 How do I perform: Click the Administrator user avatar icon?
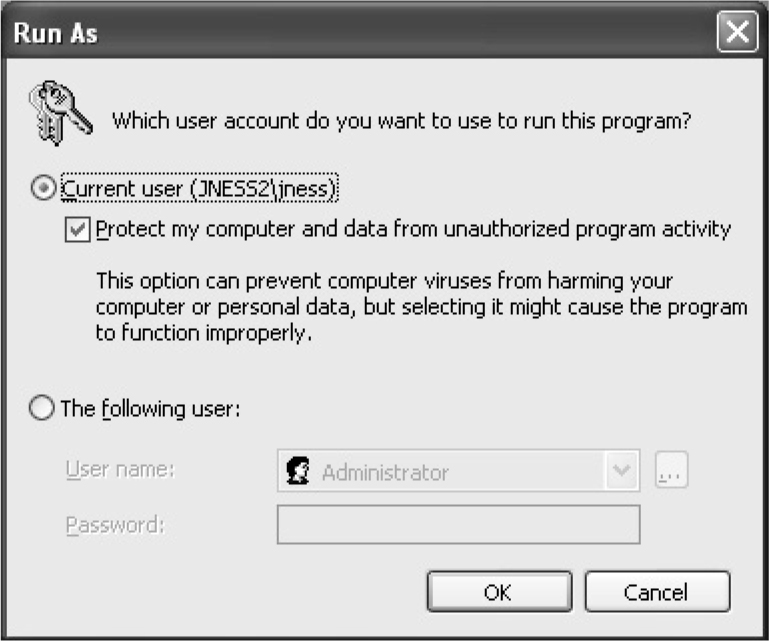click(x=297, y=471)
